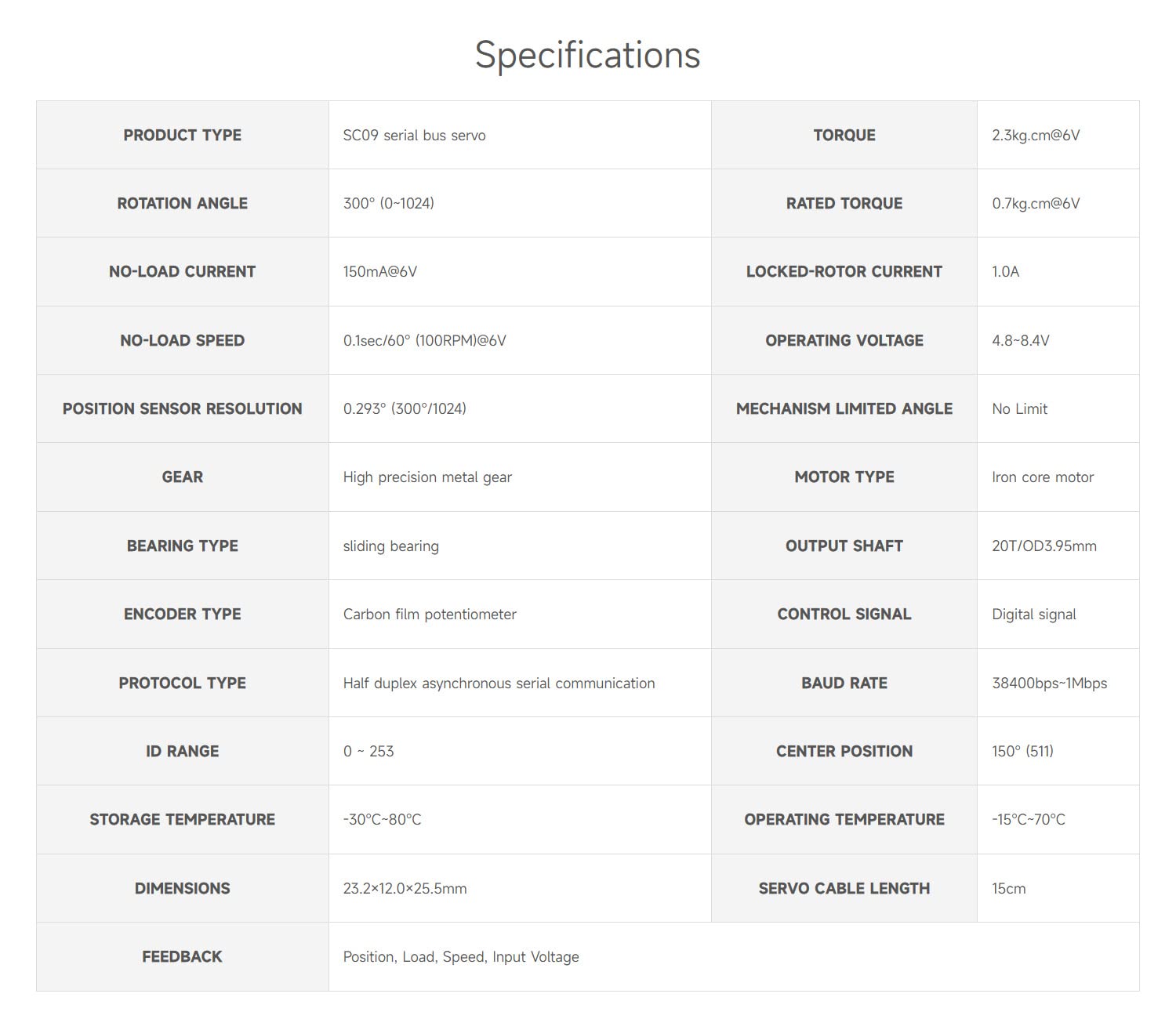Select the SC09 serial bus servo value
This screenshot has height=1019, width=1176.
[414, 136]
